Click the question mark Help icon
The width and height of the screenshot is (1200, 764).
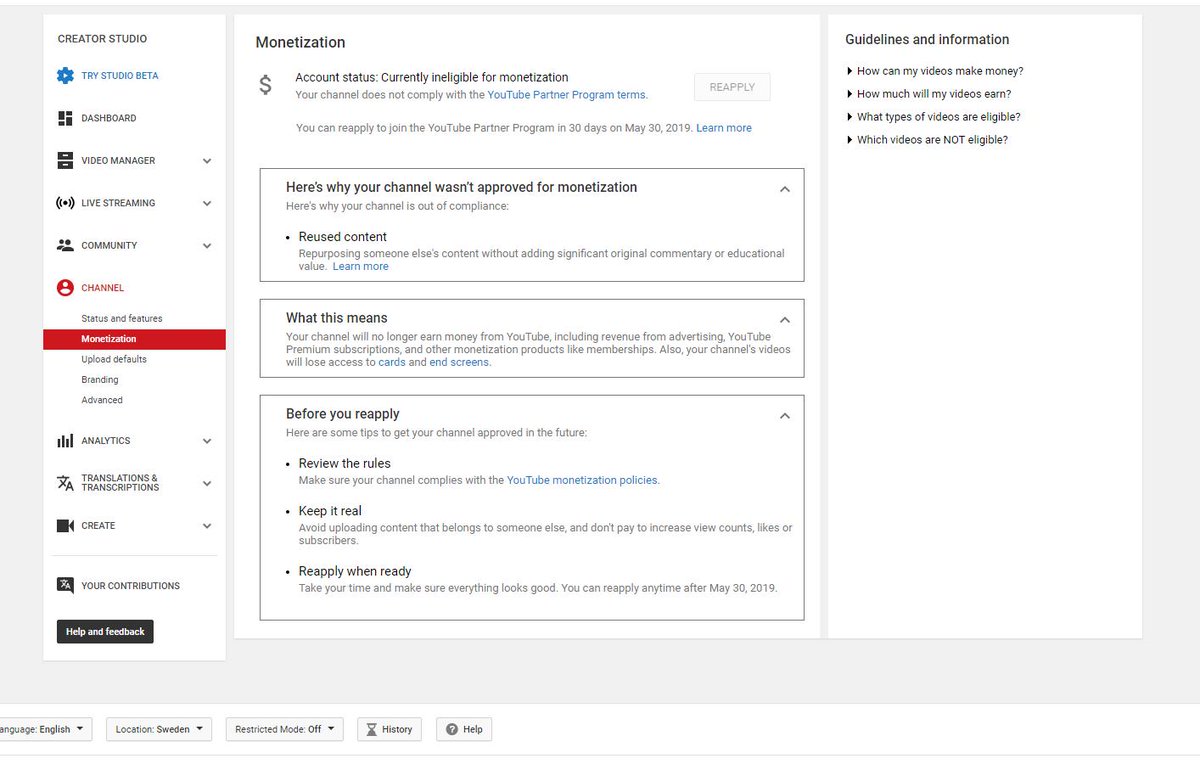click(452, 729)
